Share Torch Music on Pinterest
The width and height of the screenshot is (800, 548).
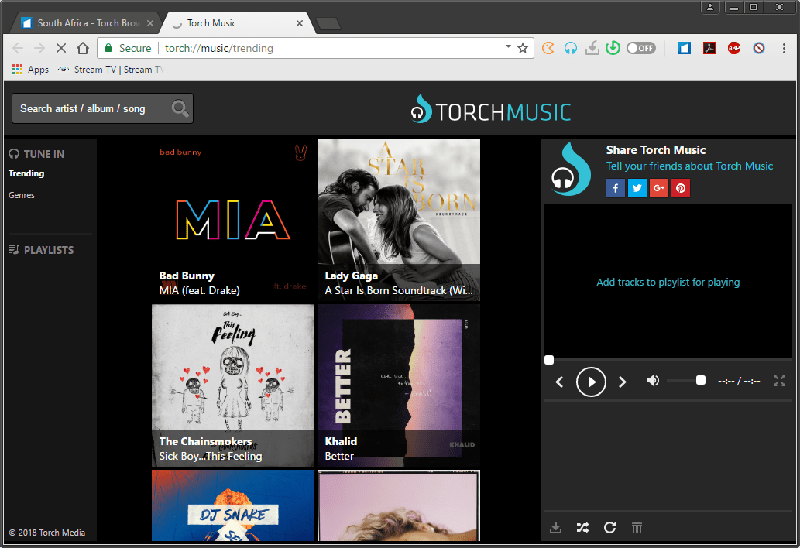coord(680,188)
